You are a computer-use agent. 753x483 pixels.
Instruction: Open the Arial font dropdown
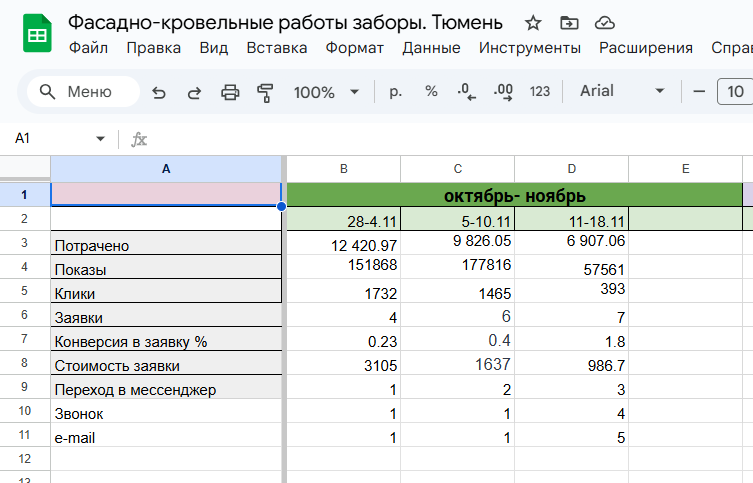point(622,92)
